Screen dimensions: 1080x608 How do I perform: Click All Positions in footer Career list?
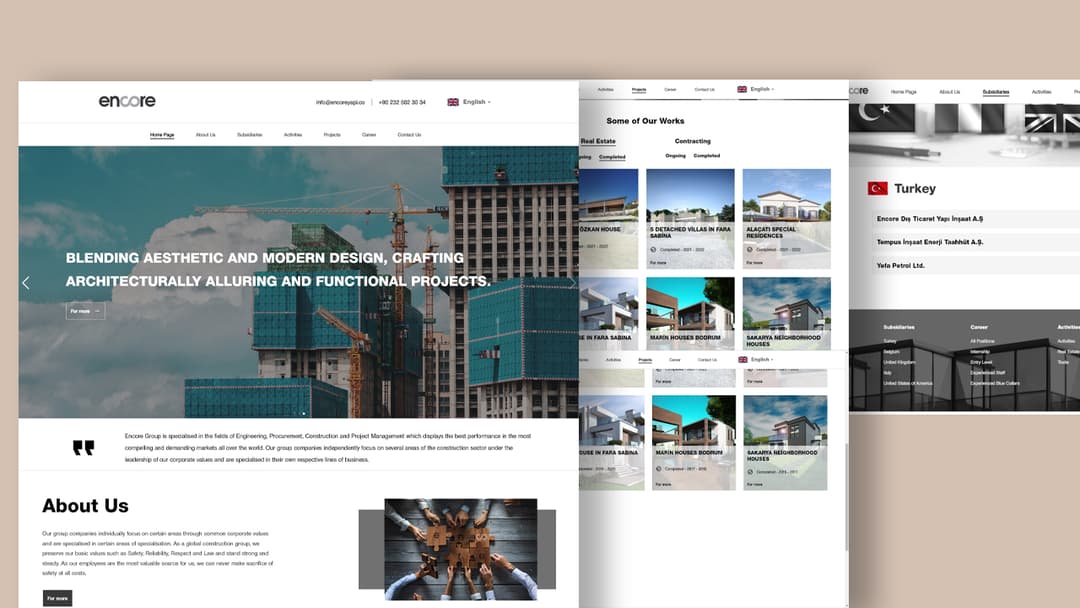(982, 341)
